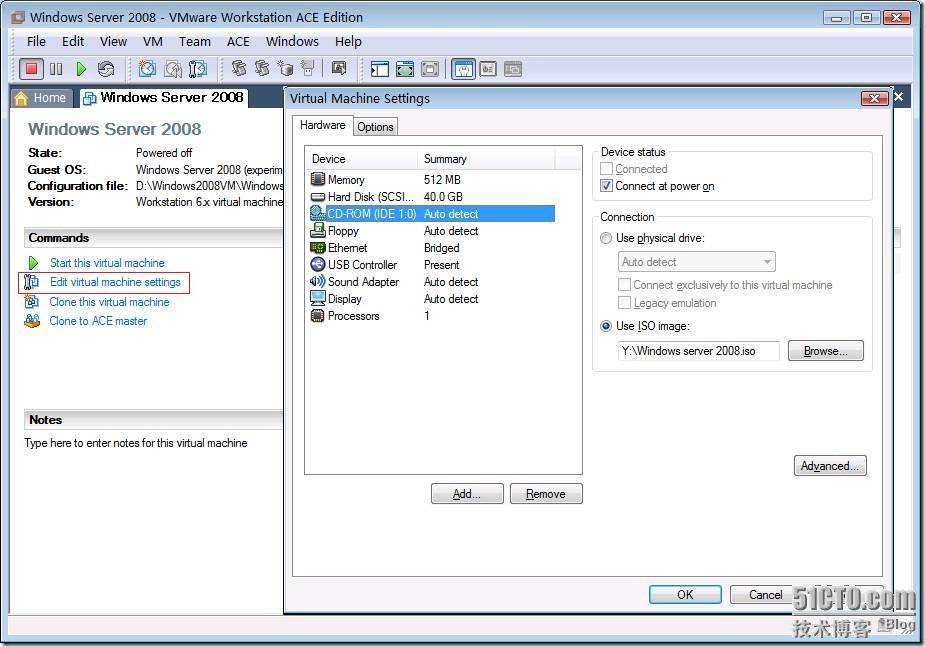The height and width of the screenshot is (647, 925).
Task: Open the View menu
Action: point(113,41)
